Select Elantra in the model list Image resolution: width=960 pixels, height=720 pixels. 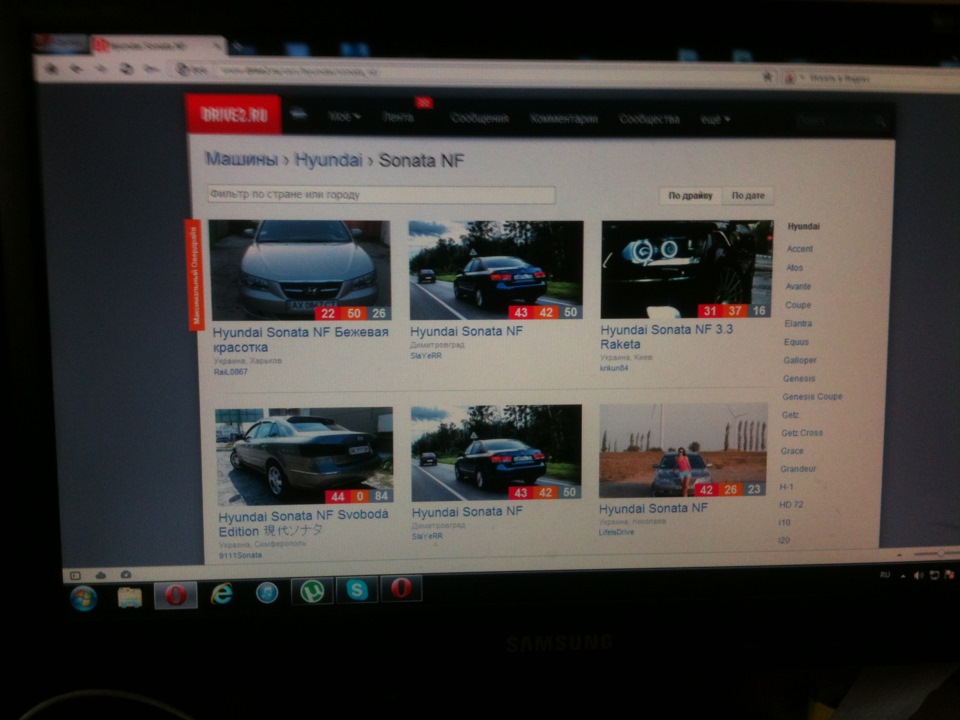(x=798, y=323)
